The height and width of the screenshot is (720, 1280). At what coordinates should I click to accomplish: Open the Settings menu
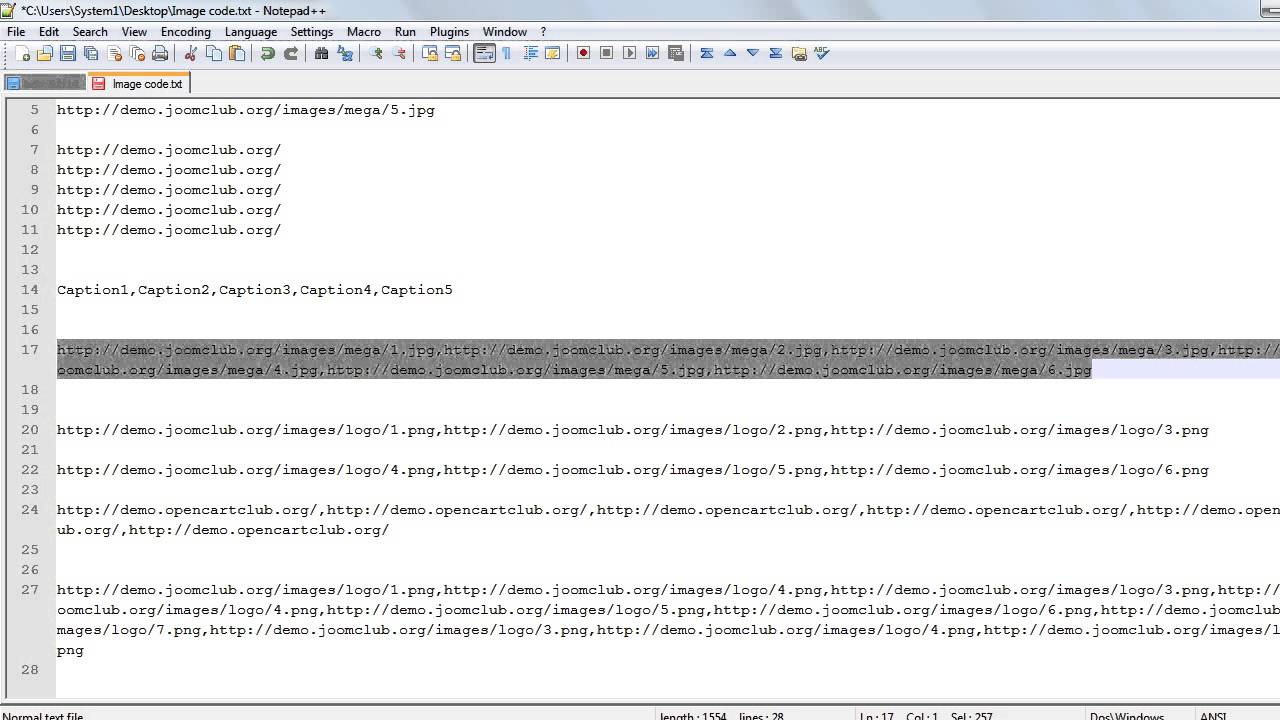(x=312, y=32)
